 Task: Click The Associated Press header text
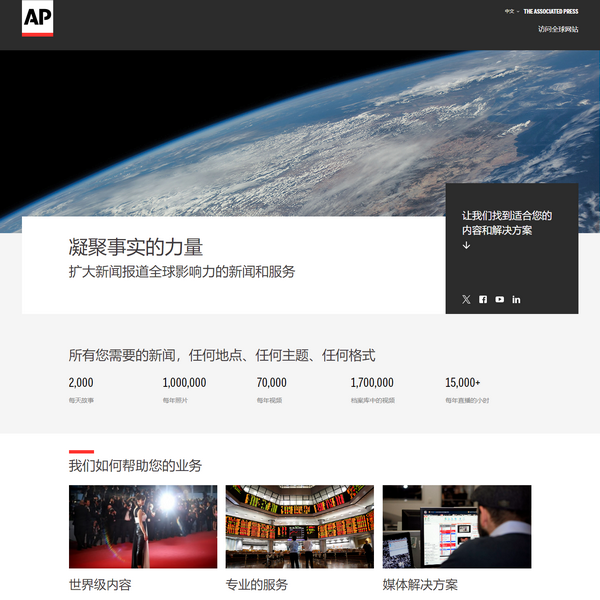[x=550, y=12]
